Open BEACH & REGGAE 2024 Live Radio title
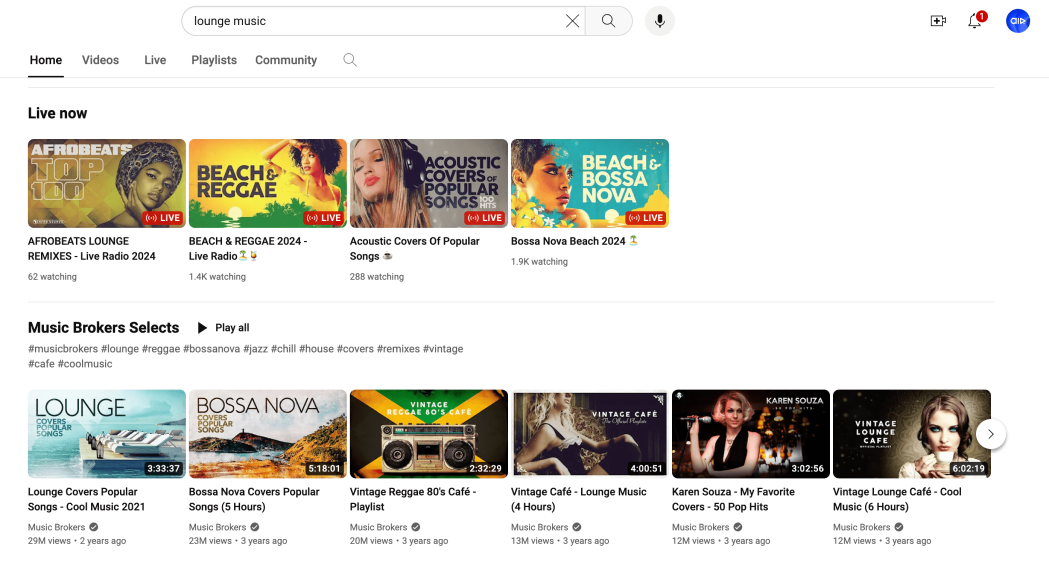1049x561 pixels. click(x=248, y=249)
